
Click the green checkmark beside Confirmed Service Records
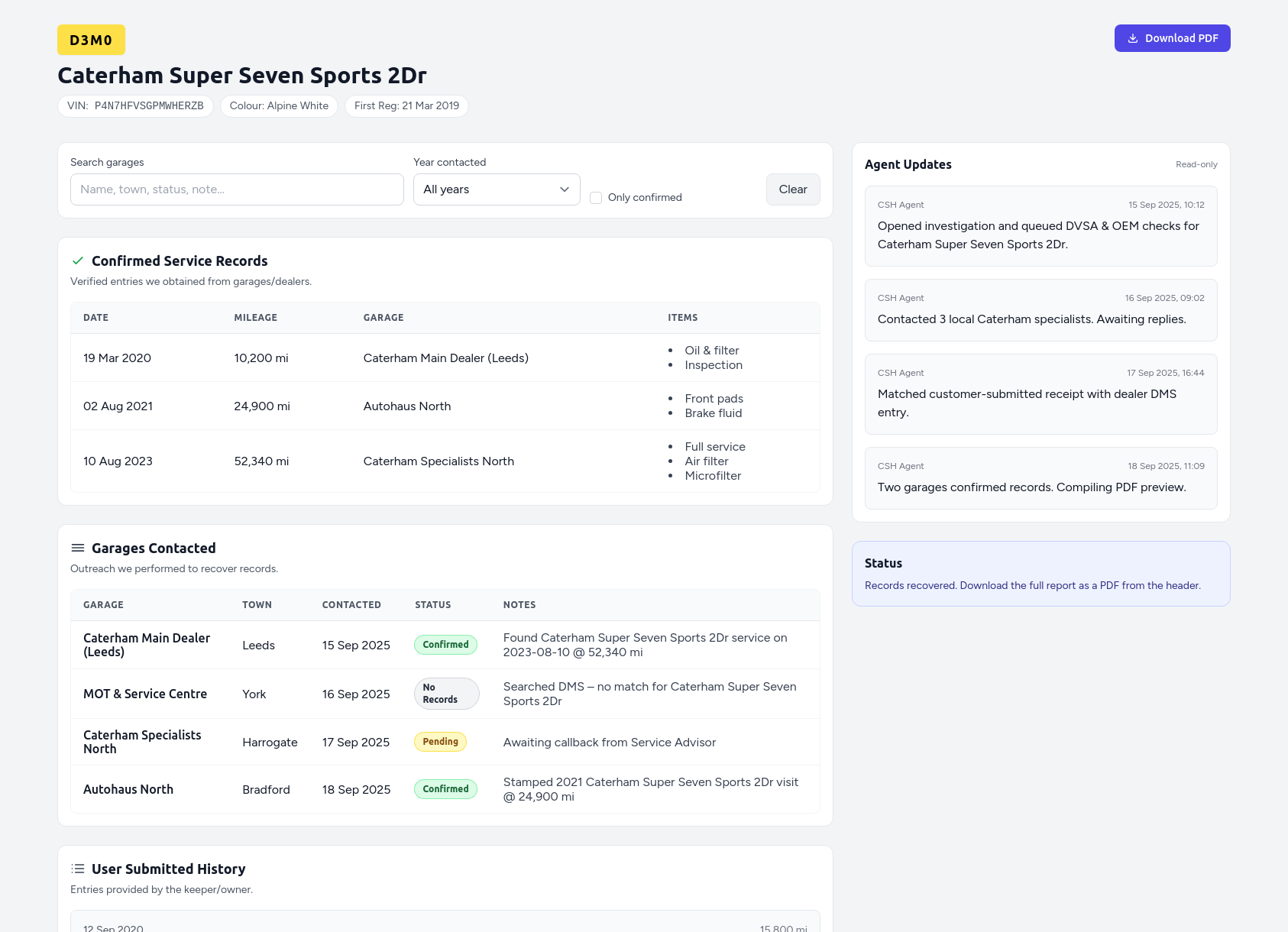pos(77,261)
